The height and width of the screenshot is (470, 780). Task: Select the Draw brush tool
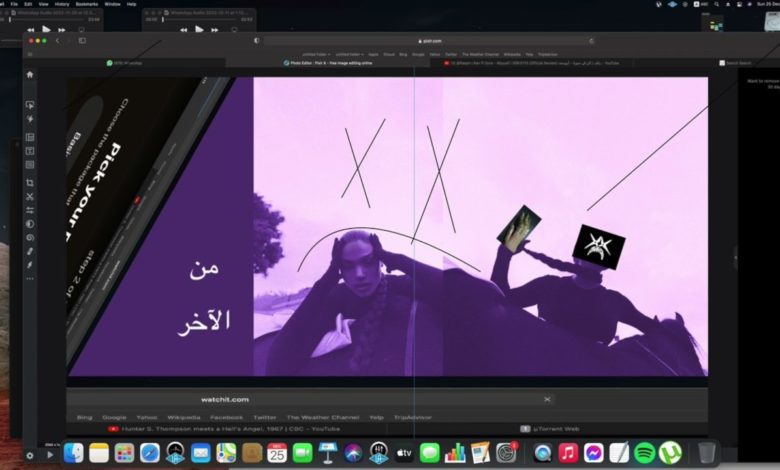[x=30, y=265]
